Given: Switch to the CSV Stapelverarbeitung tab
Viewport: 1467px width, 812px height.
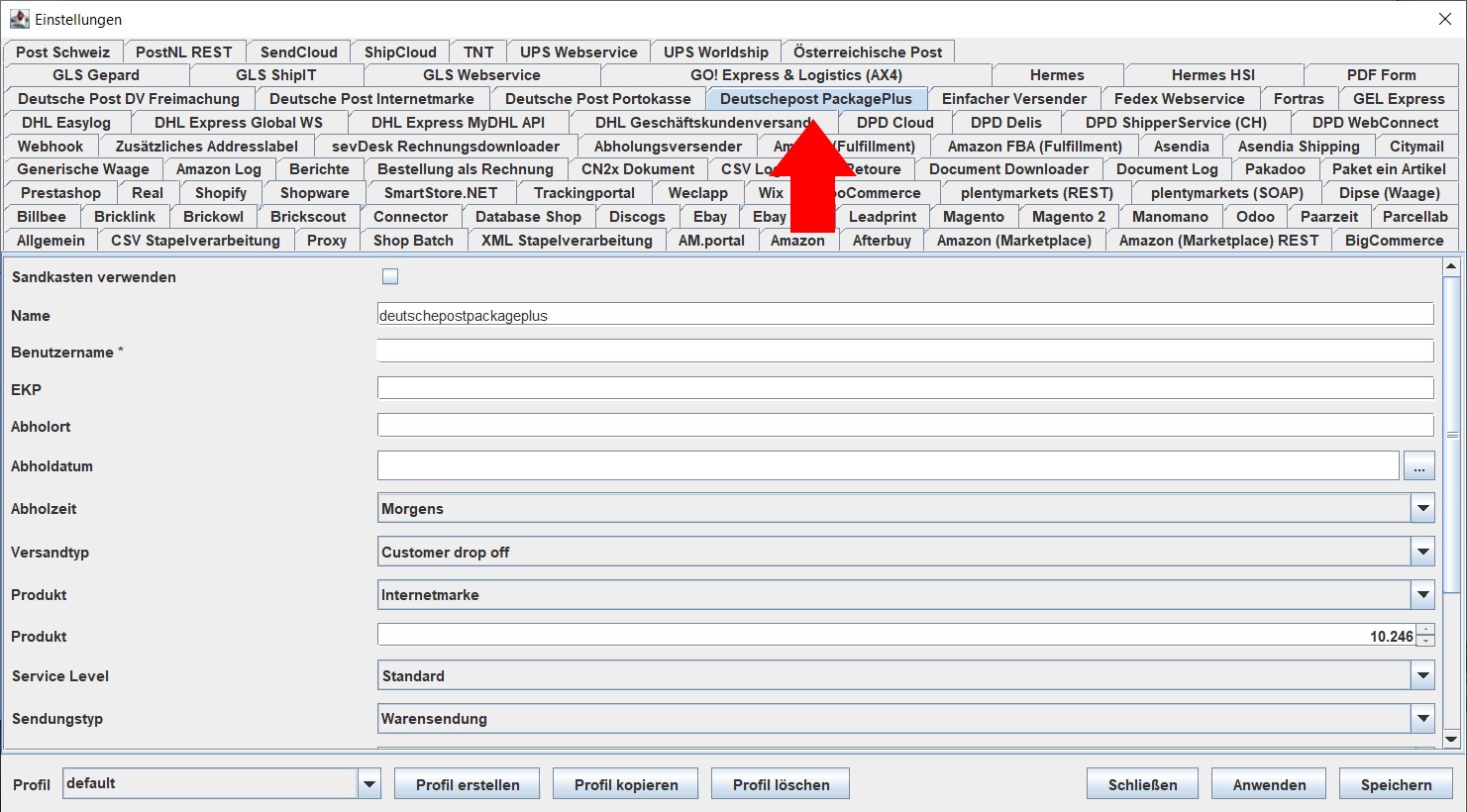Looking at the screenshot, I should click(x=195, y=241).
